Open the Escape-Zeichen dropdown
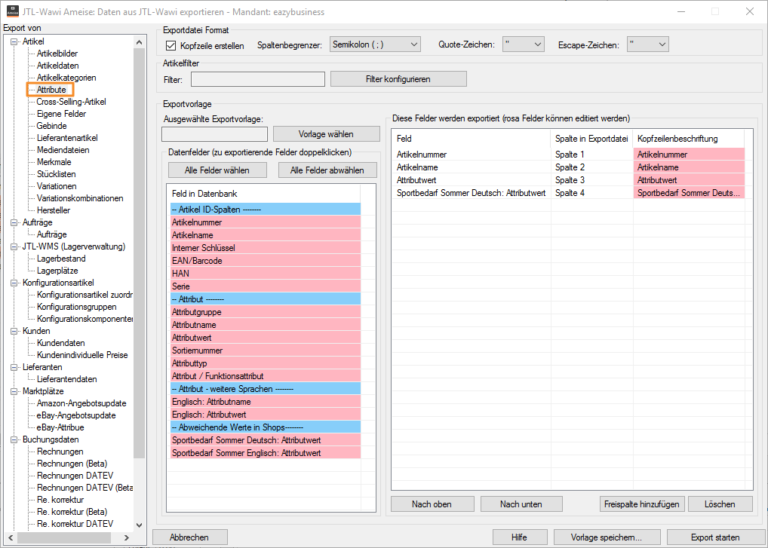This screenshot has height=548, width=768. (648, 45)
